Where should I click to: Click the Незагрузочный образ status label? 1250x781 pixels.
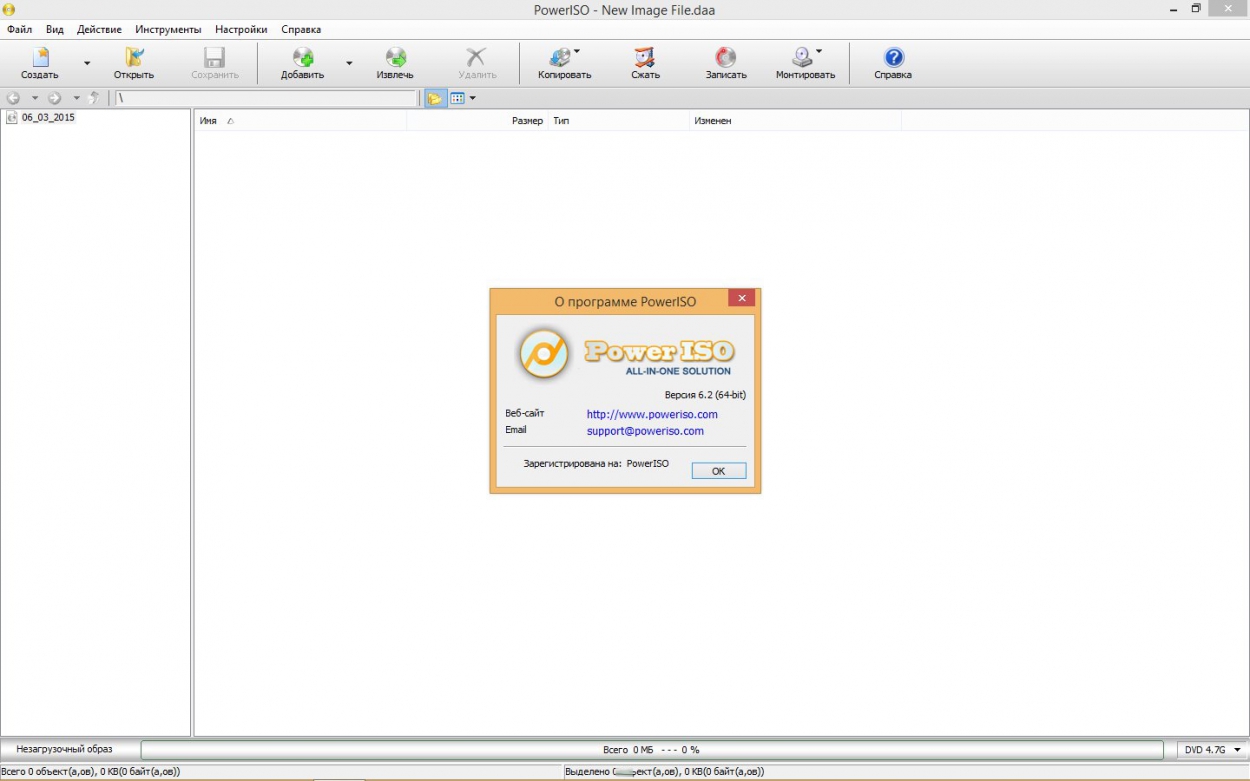coord(64,749)
